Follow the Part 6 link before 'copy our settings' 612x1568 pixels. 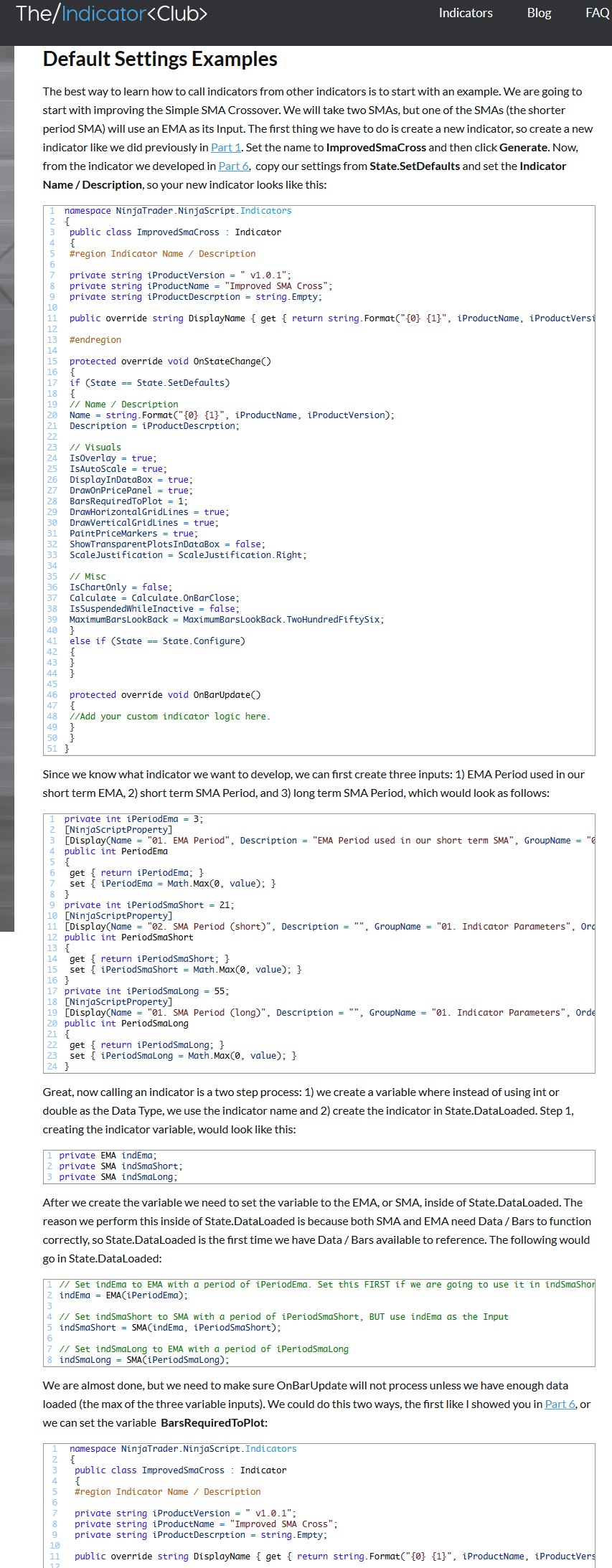pyautogui.click(x=234, y=166)
